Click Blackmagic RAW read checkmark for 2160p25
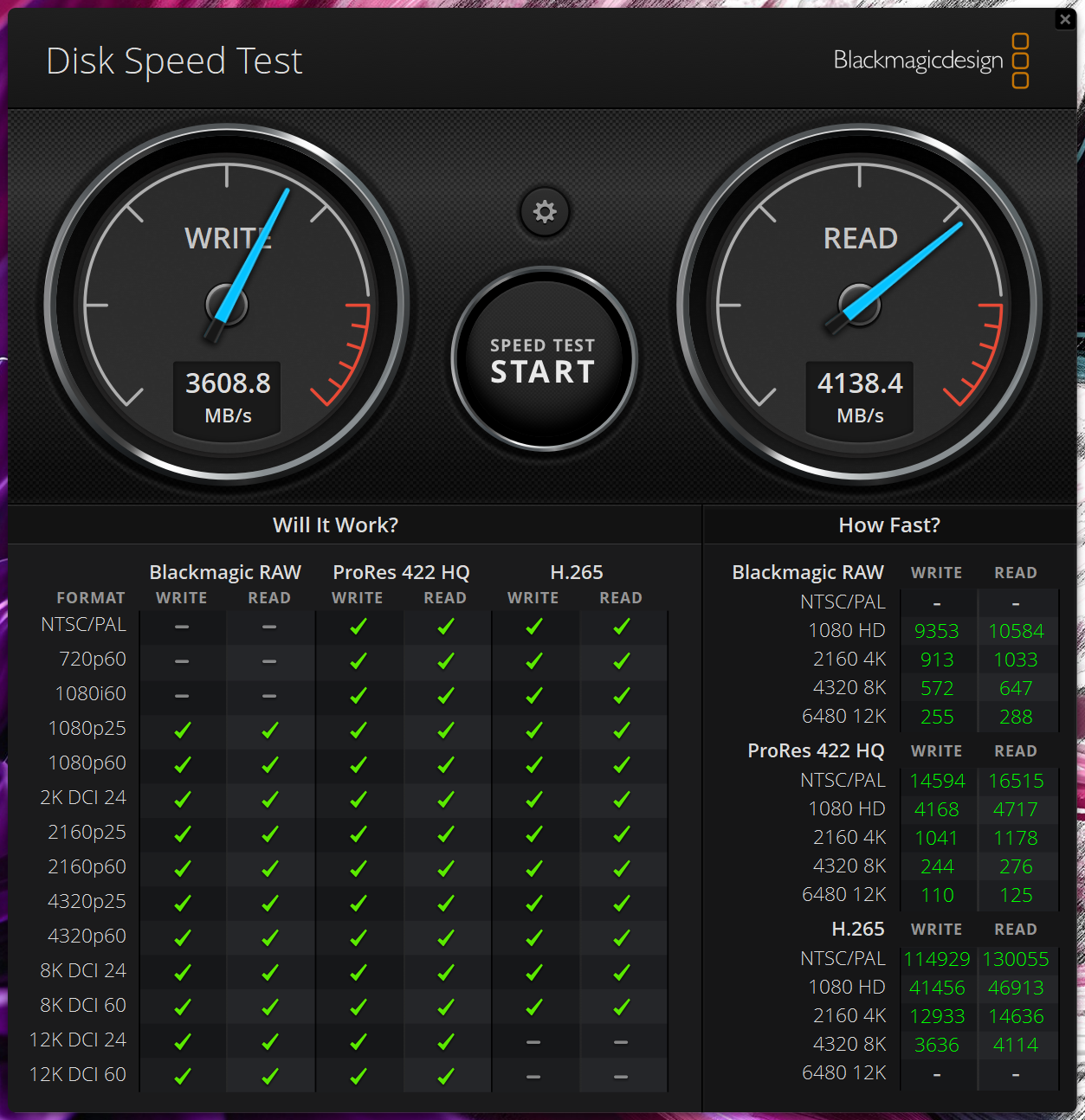 270,834
